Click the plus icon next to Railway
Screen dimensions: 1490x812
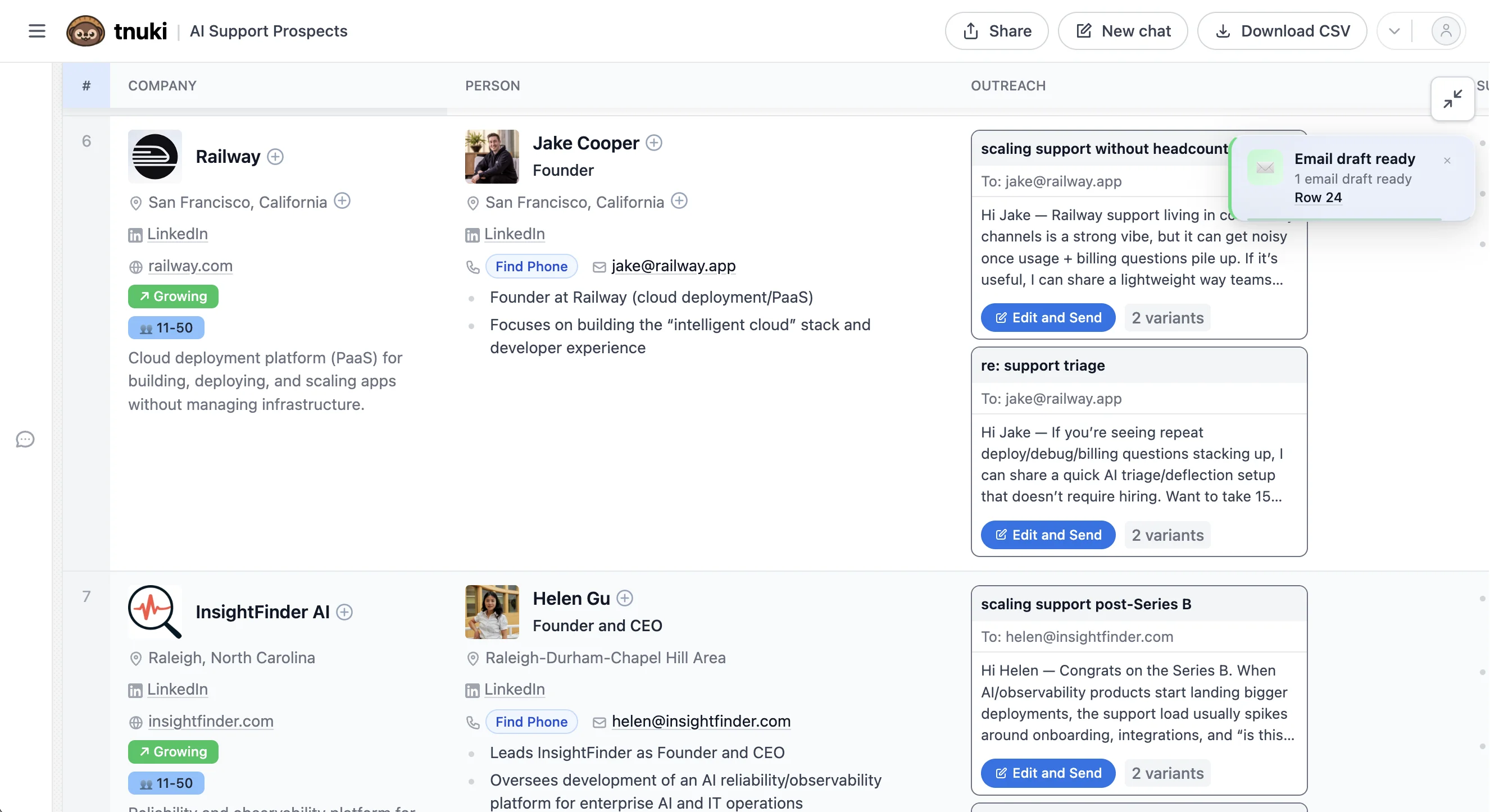275,157
